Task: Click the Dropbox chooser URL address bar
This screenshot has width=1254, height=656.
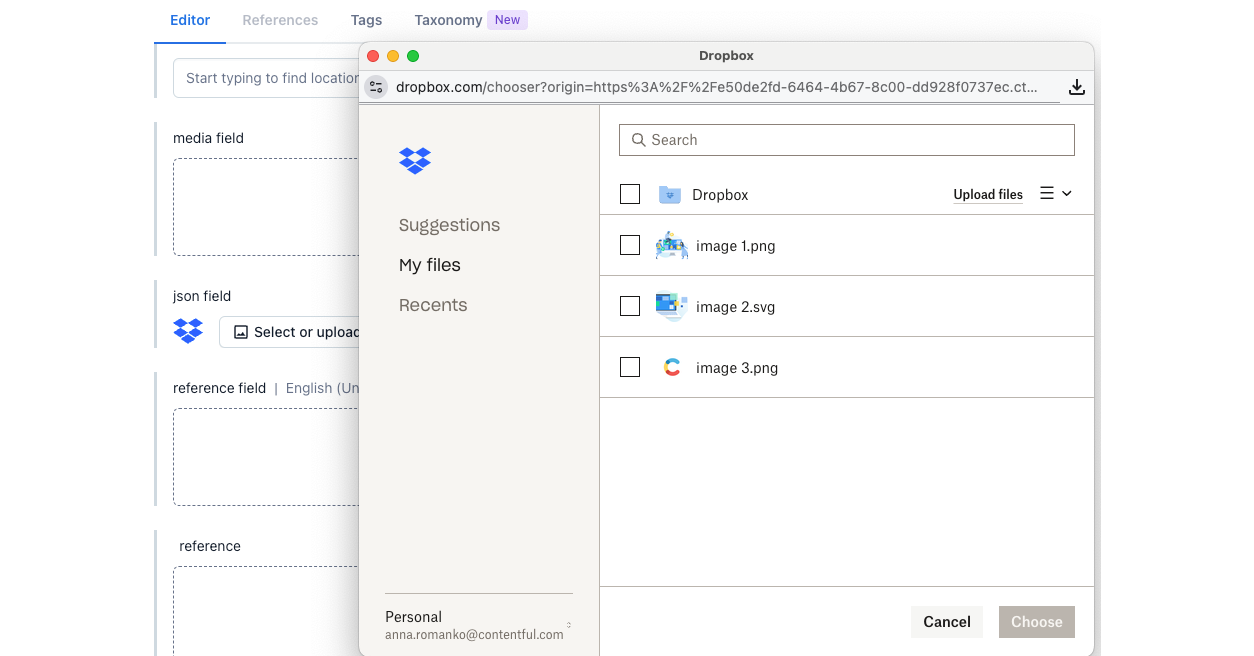Action: point(716,87)
